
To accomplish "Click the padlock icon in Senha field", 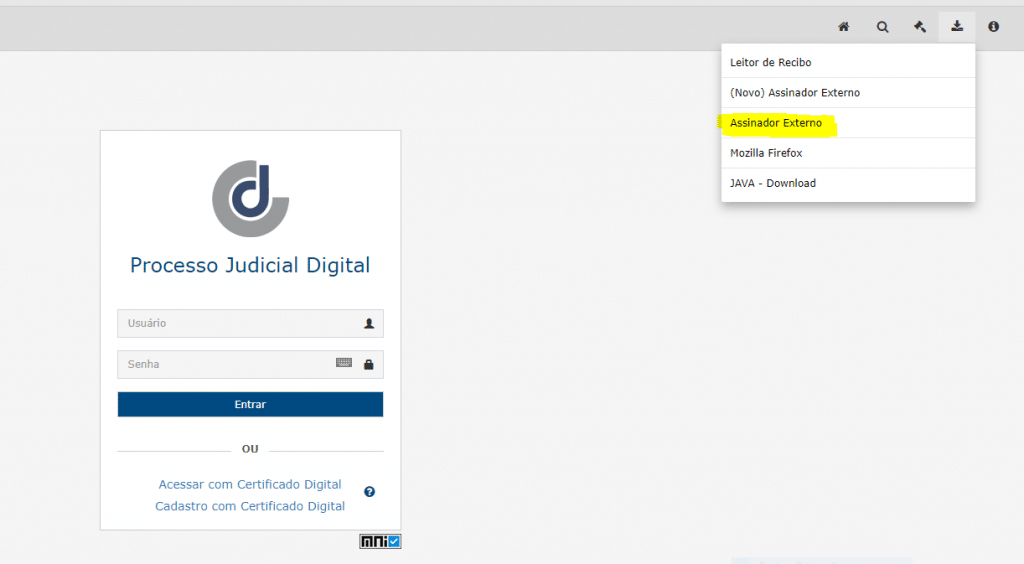I will [x=368, y=364].
